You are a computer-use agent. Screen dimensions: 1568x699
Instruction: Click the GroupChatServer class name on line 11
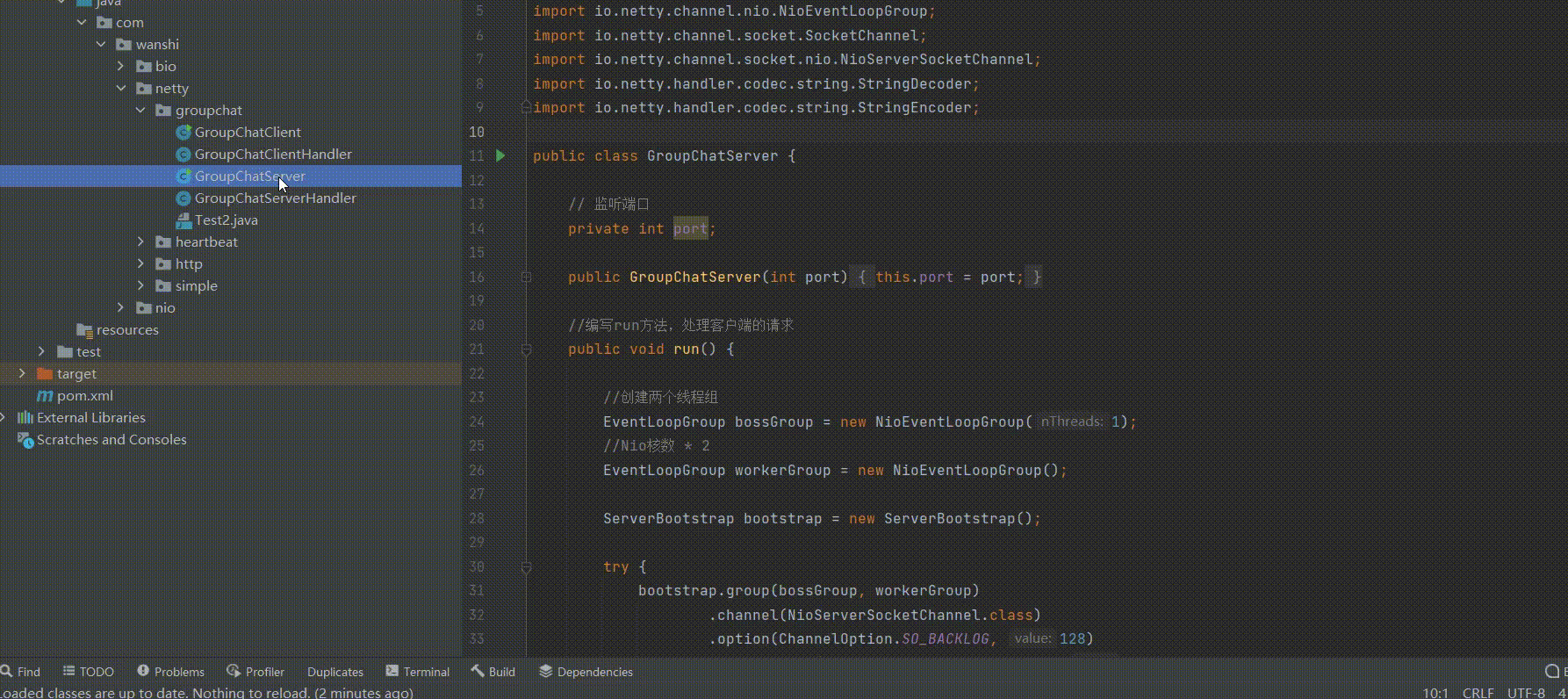[x=712, y=155]
